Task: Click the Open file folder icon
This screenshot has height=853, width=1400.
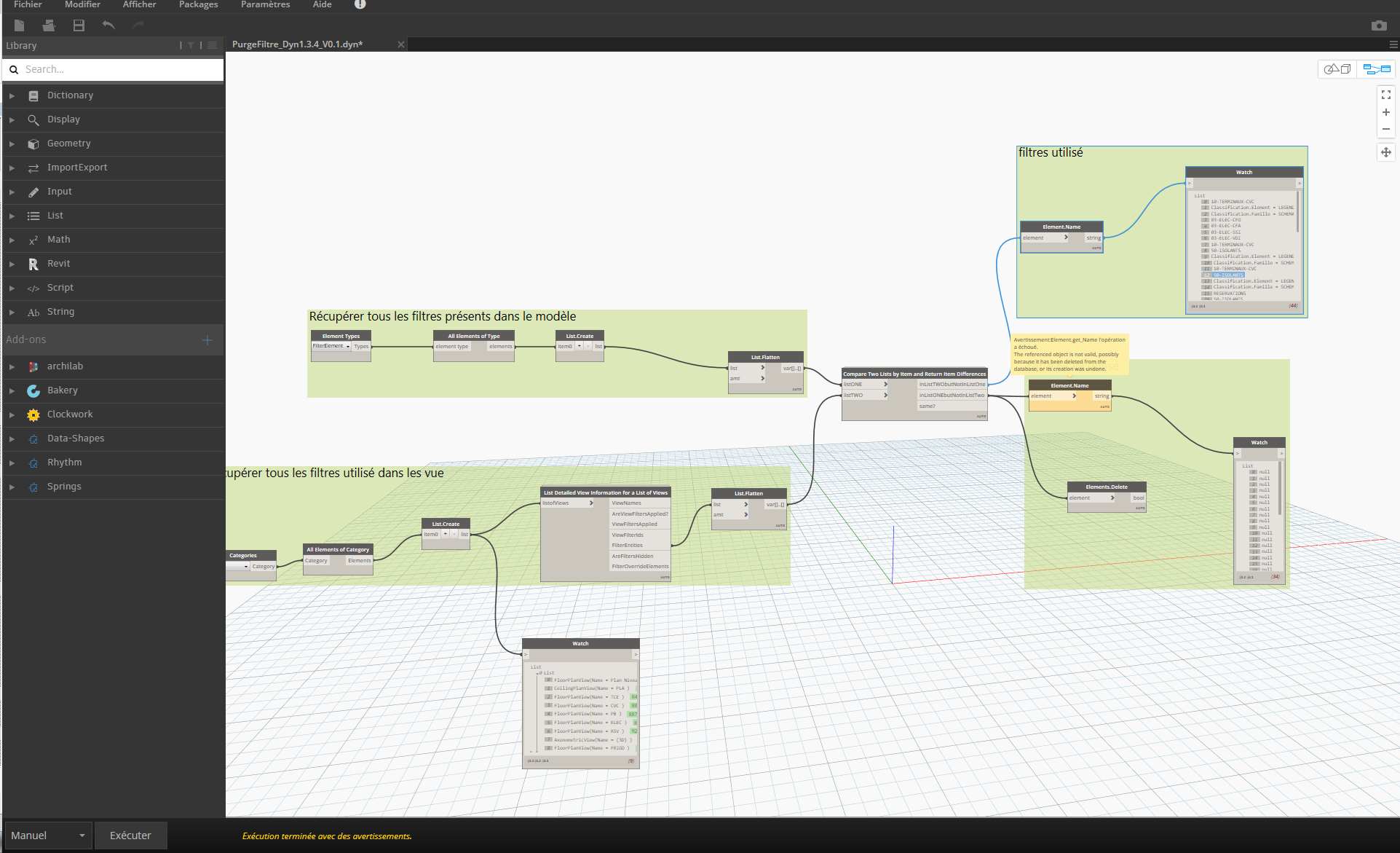Action: coord(49,25)
